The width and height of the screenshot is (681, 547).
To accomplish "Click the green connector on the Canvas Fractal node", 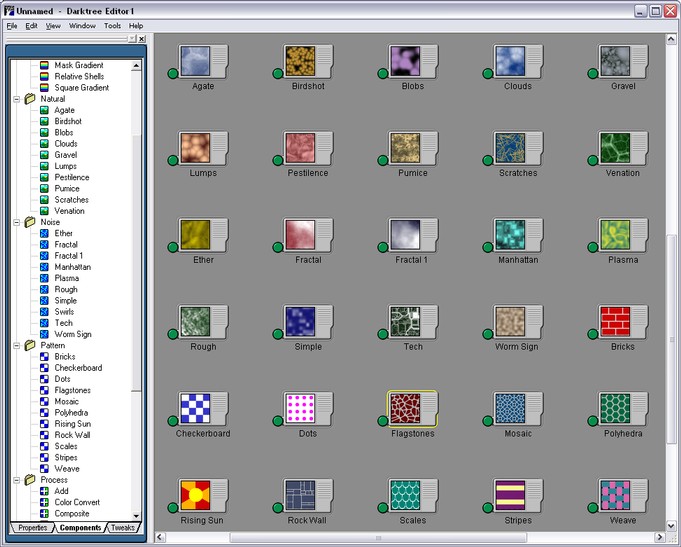I will click(x=278, y=247).
